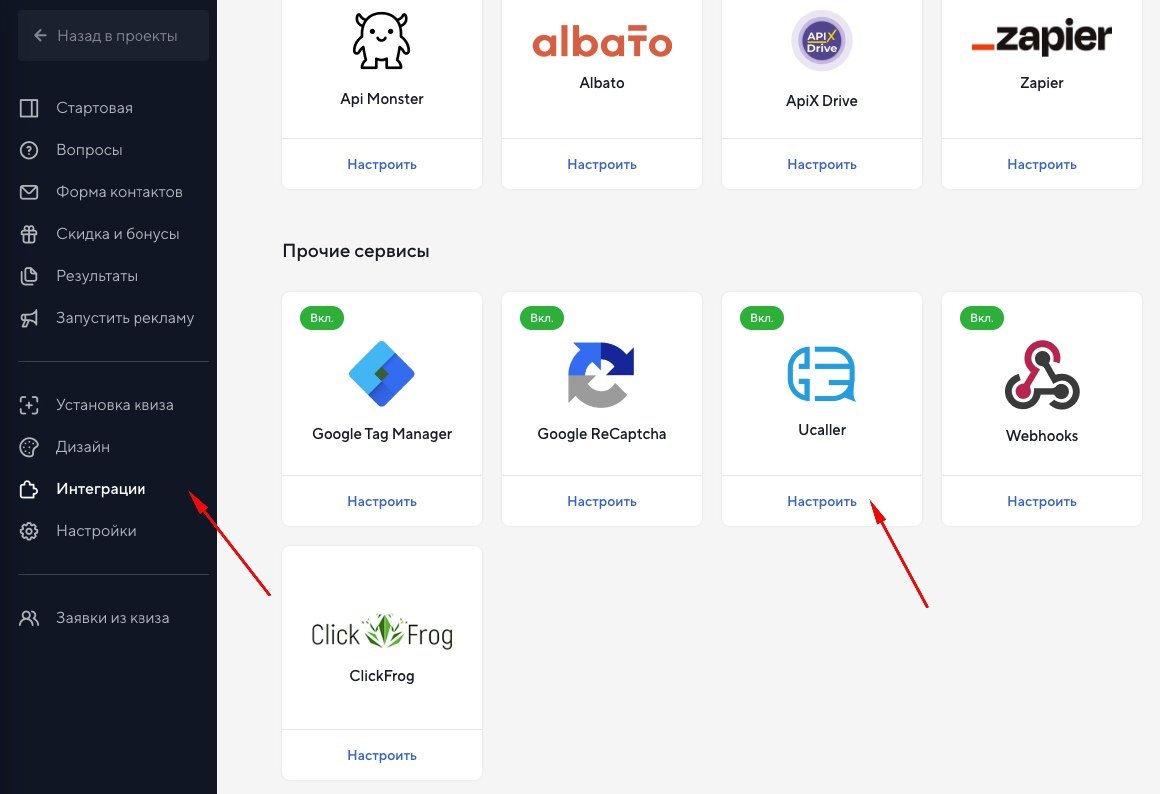
Task: Click the Прочие сервисы heading
Action: (x=356, y=252)
